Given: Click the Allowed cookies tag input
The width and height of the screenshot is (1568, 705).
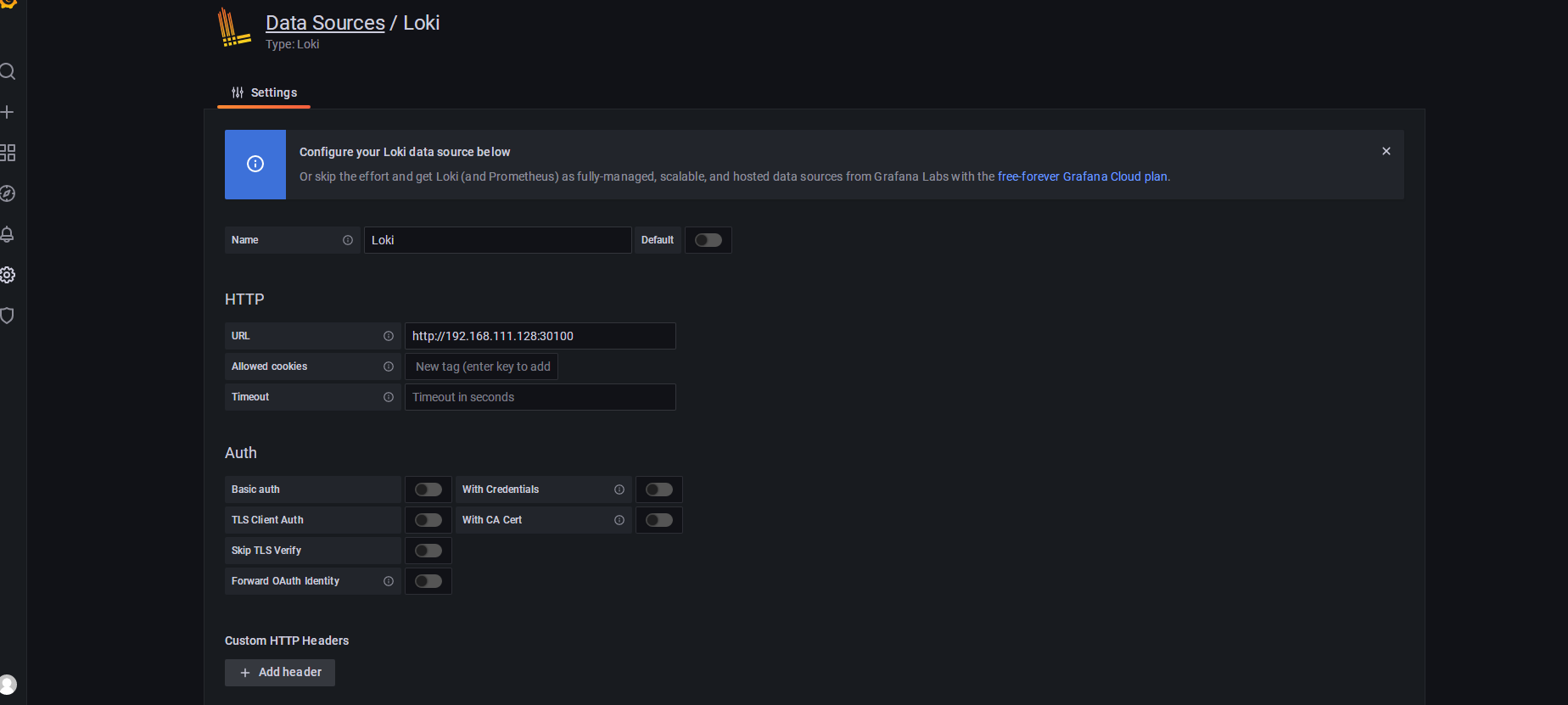Looking at the screenshot, I should pyautogui.click(x=482, y=366).
